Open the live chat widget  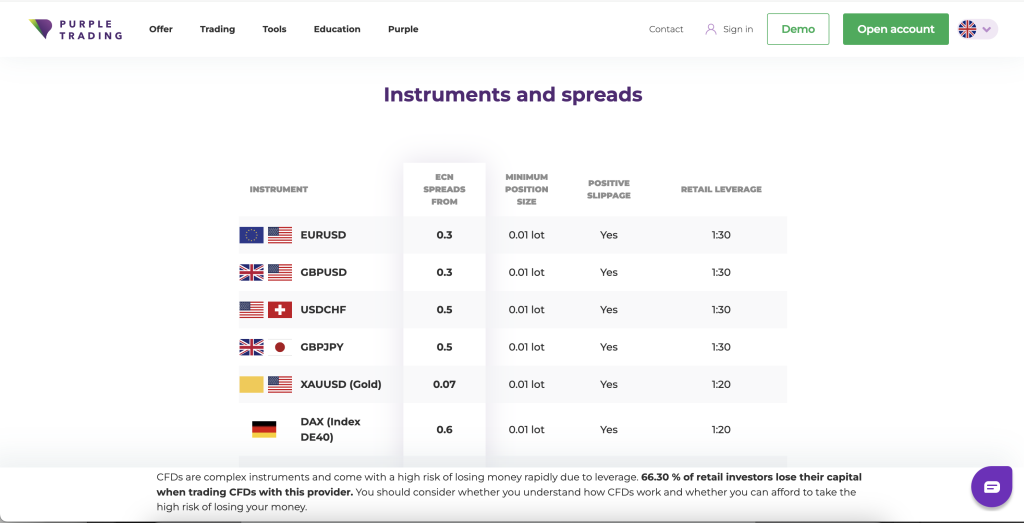point(991,487)
